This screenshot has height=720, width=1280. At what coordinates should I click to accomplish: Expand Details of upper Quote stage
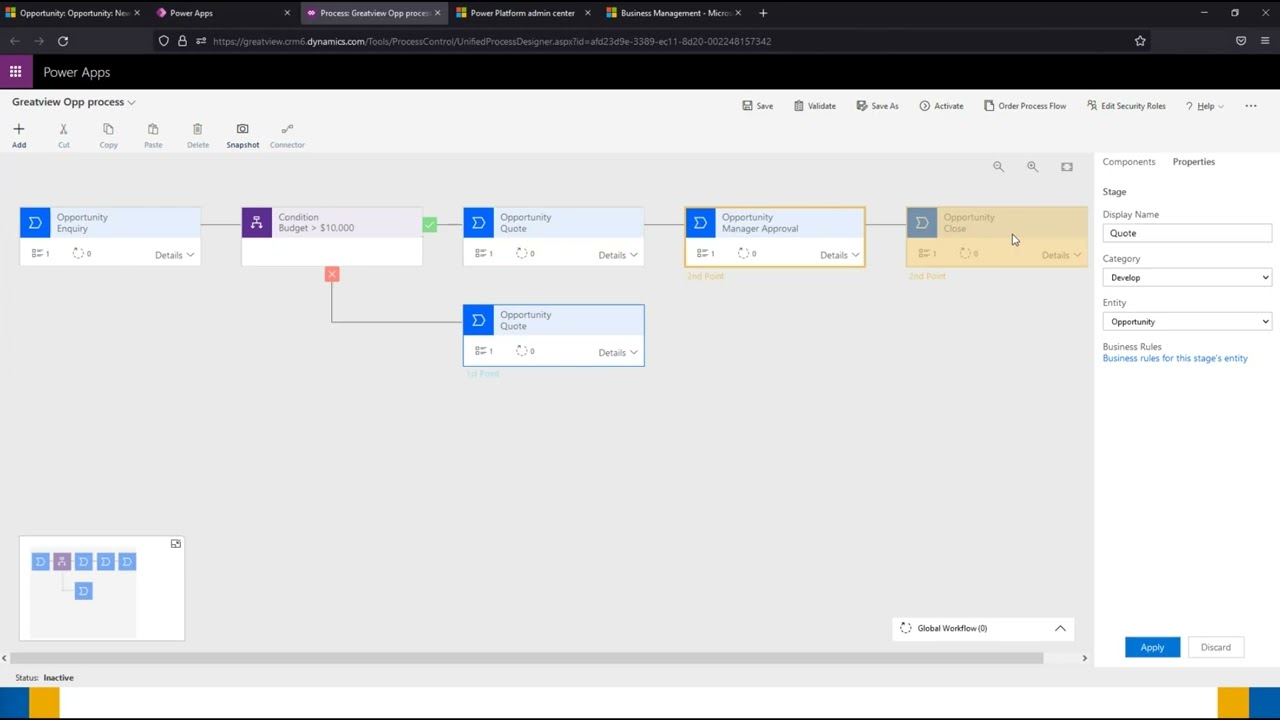[618, 255]
